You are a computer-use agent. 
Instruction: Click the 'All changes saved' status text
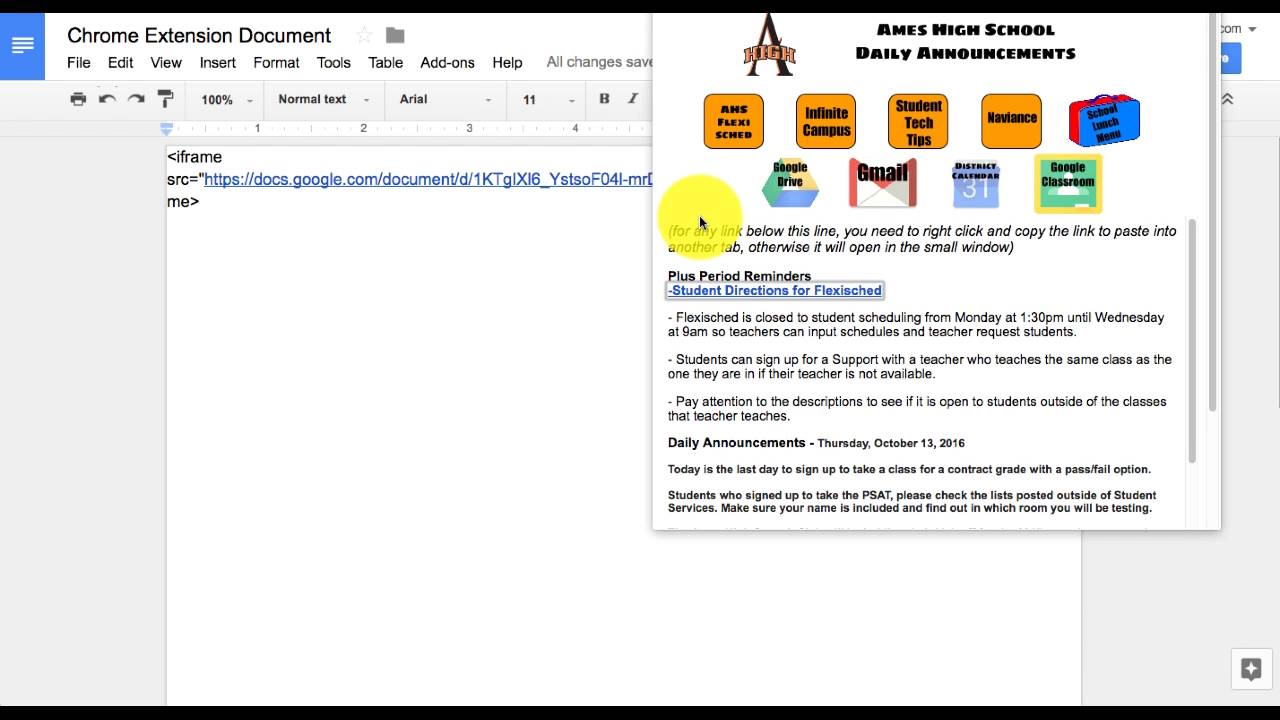tap(600, 62)
